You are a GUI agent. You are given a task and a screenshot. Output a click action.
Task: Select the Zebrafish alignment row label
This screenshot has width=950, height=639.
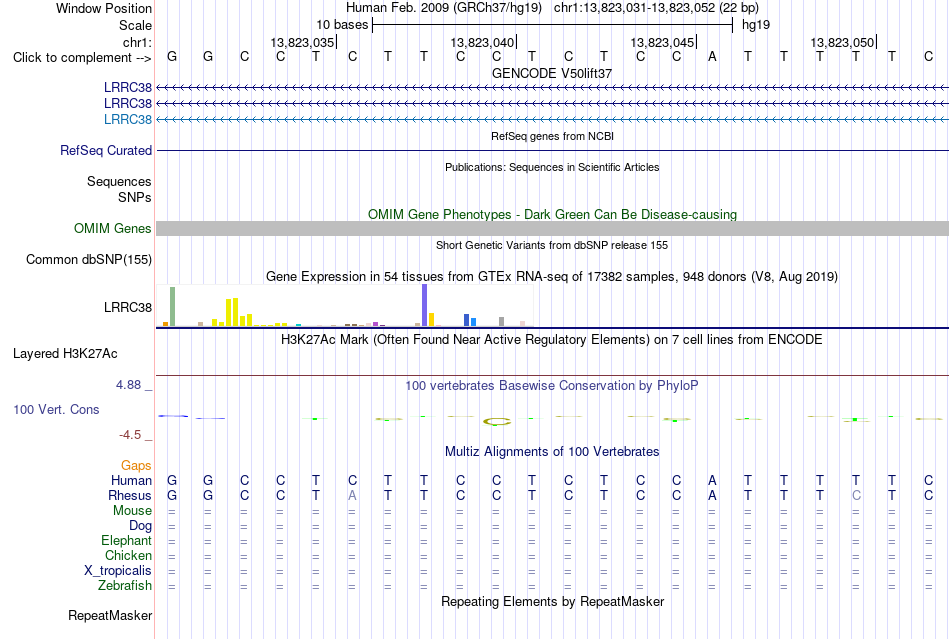click(x=125, y=586)
